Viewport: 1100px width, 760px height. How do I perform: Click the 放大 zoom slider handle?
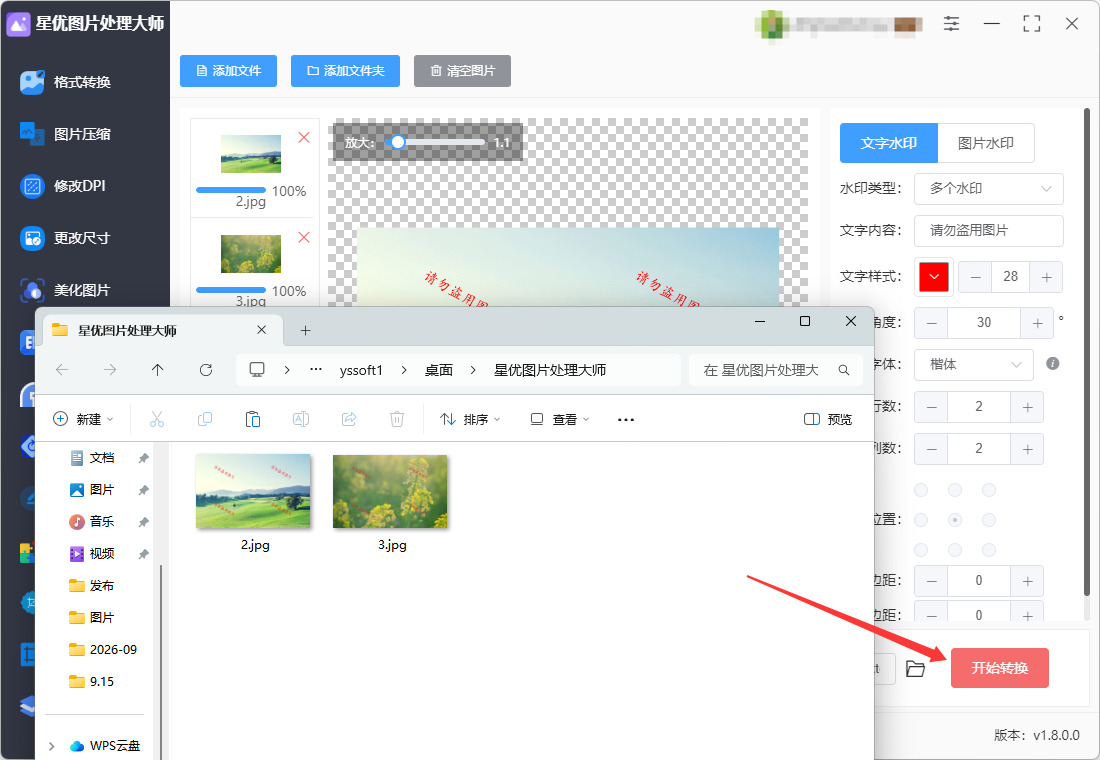398,142
